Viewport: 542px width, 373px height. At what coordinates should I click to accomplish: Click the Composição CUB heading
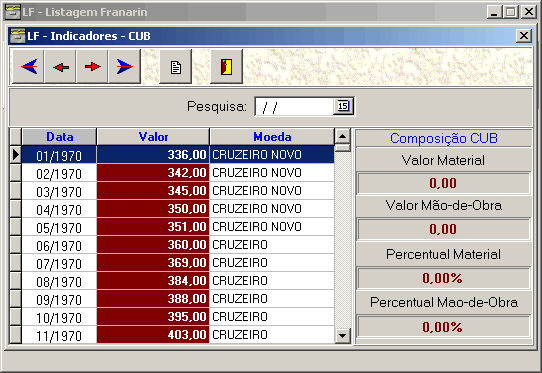click(x=444, y=138)
